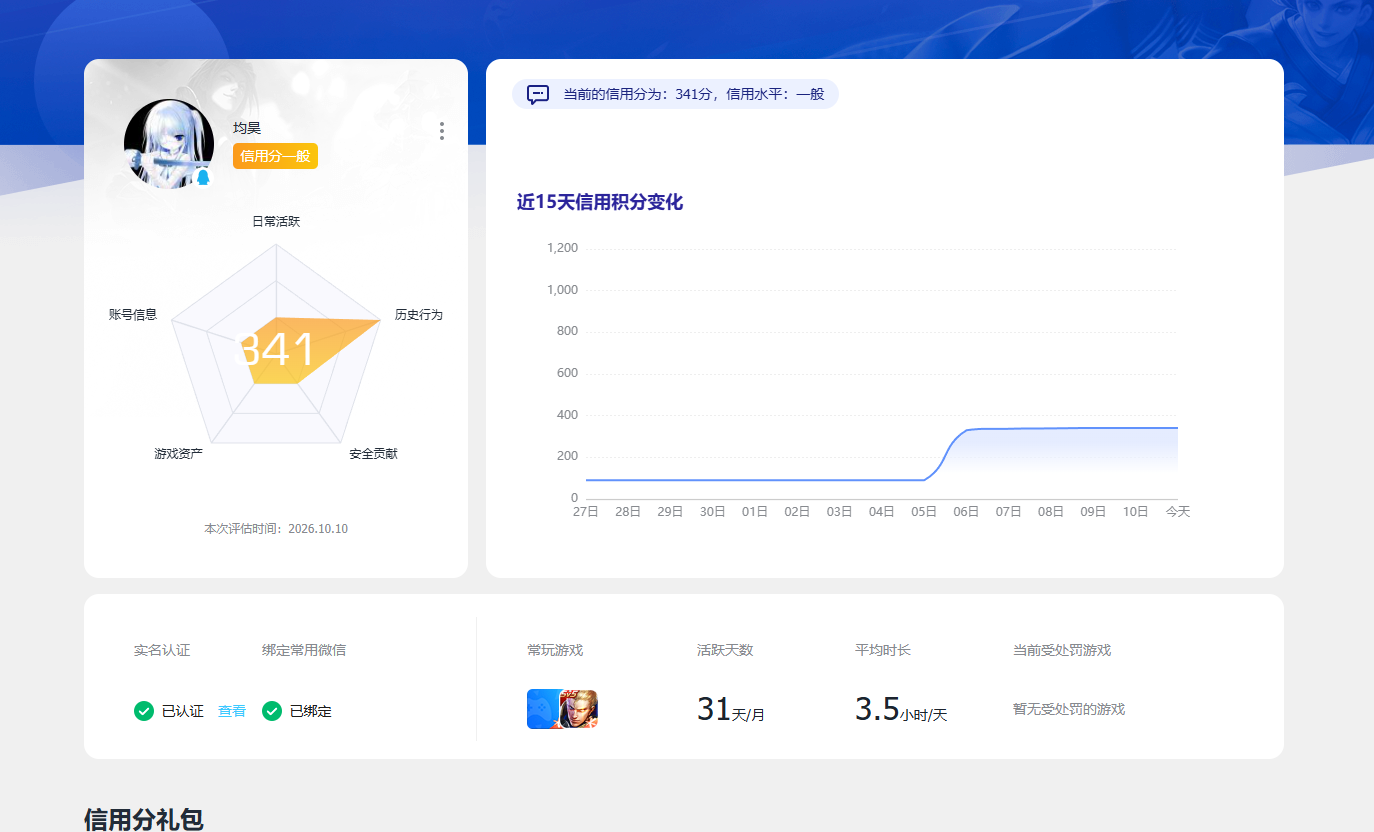Click the 已认证 status text
This screenshot has height=832, width=1374.
click(183, 711)
